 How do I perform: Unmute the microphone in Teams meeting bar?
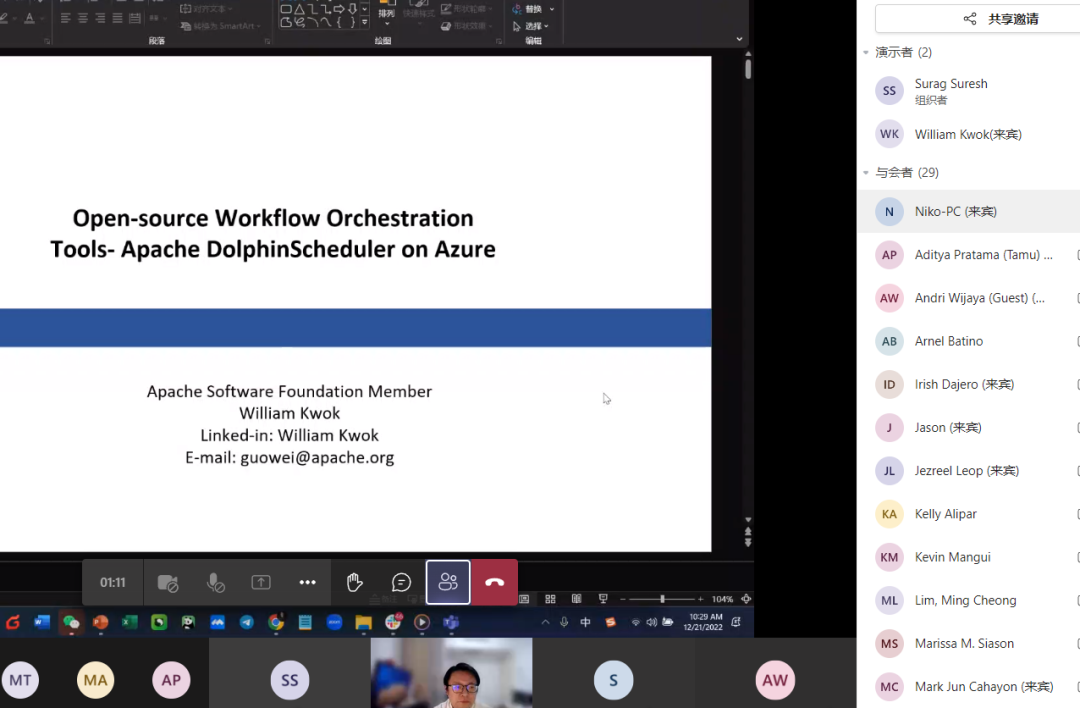pyautogui.click(x=215, y=583)
